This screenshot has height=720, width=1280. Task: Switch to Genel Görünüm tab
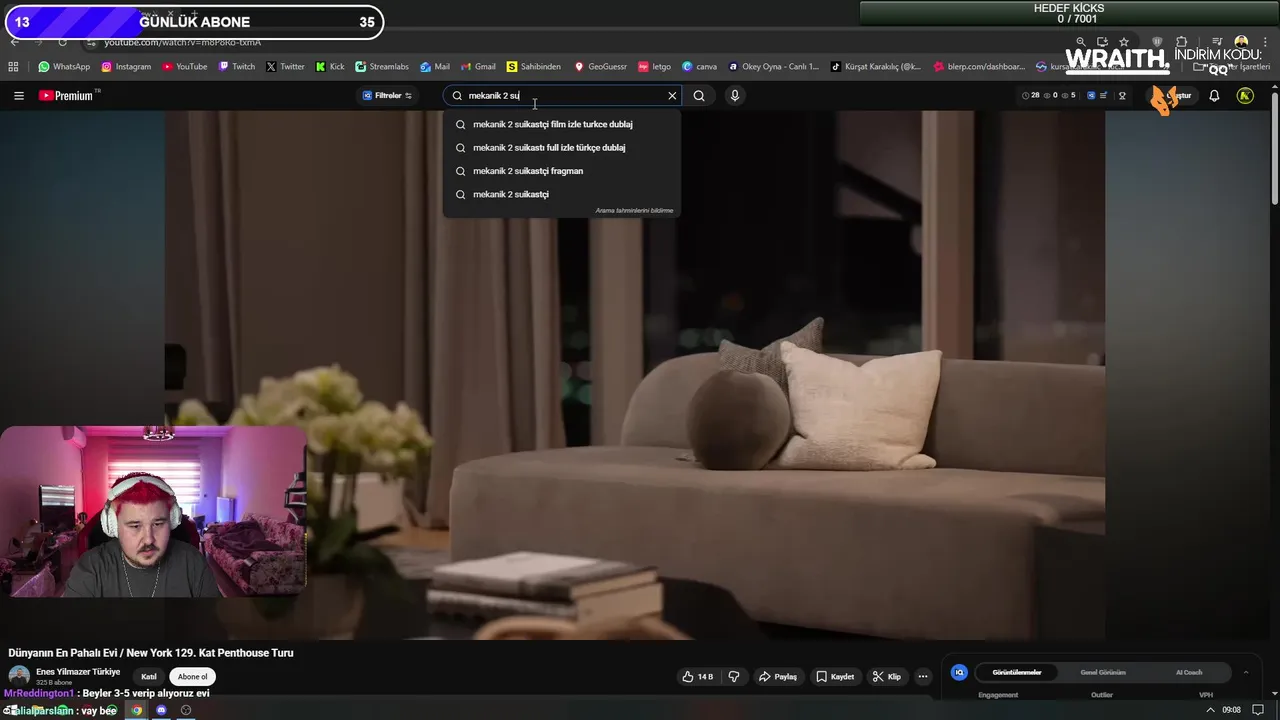tap(1103, 673)
